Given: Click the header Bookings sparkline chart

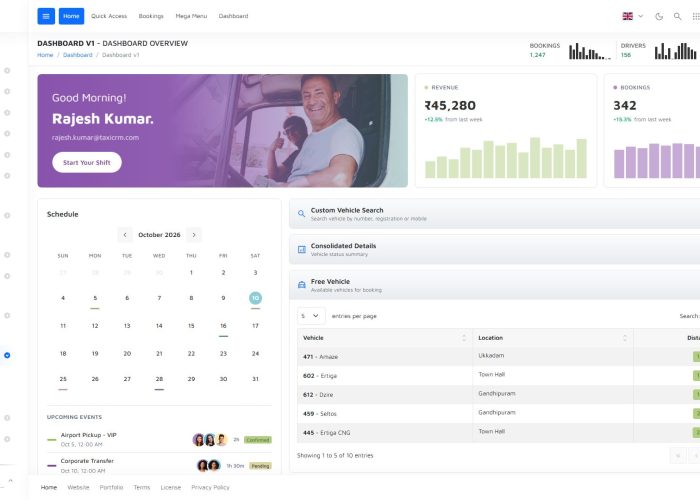Looking at the screenshot, I should (590, 51).
